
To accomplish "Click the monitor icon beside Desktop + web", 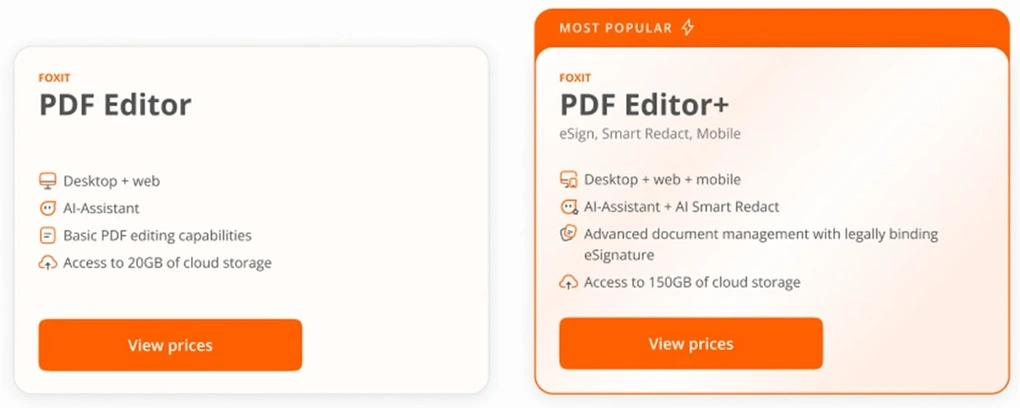I will tap(47, 181).
